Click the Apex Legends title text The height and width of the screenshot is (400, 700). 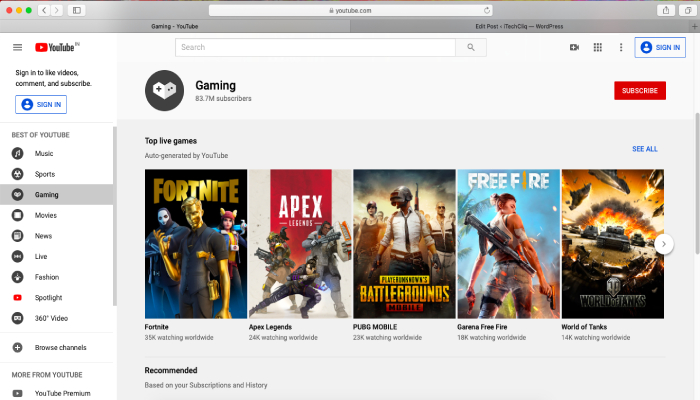[270, 327]
